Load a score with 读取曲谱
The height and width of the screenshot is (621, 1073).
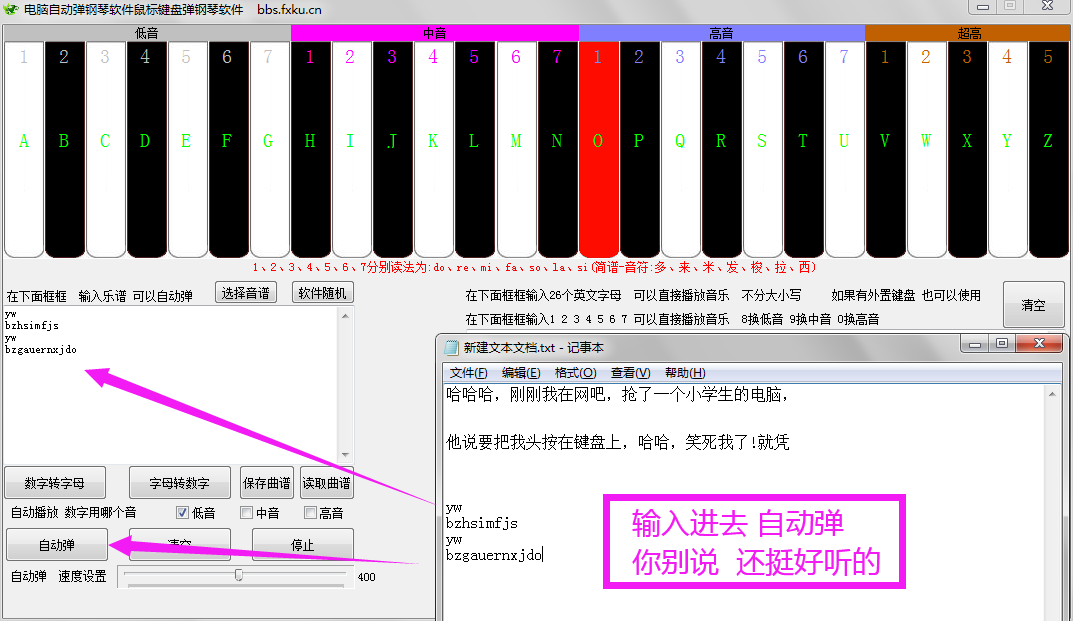coord(326,483)
